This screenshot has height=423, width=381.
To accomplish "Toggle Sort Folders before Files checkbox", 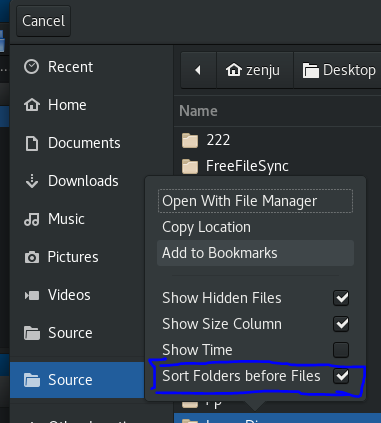I will point(341,376).
